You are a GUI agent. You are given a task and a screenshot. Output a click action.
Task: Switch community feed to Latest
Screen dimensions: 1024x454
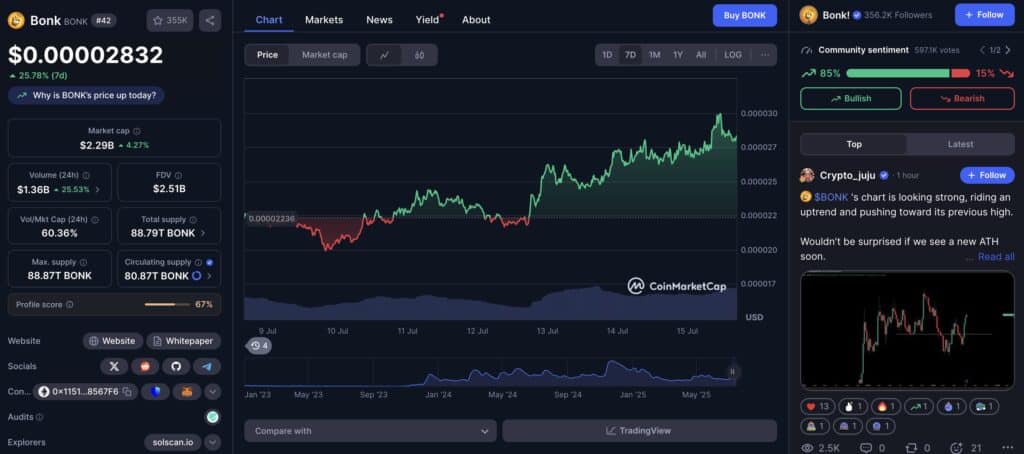click(x=960, y=144)
